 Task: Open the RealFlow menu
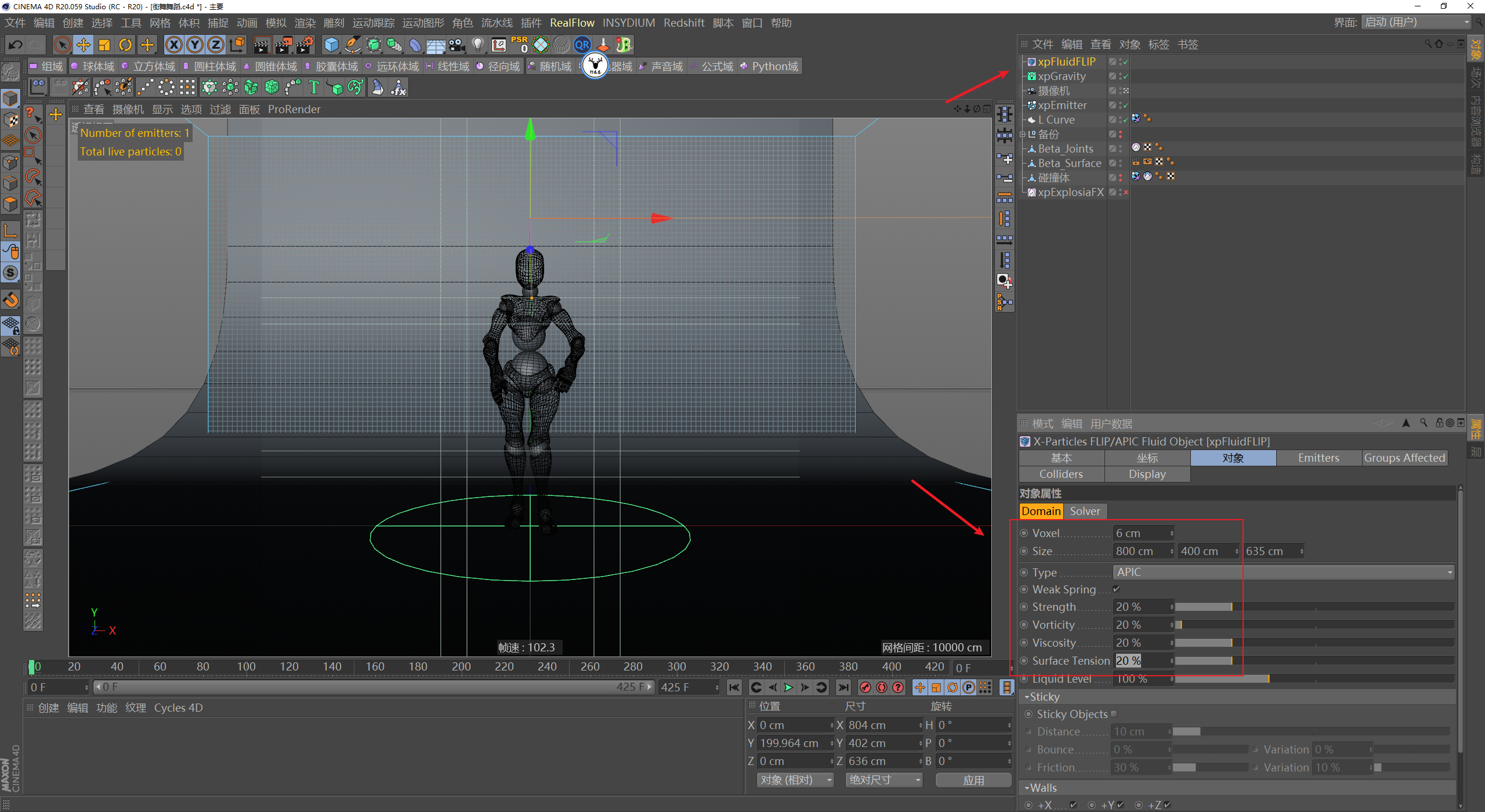click(x=571, y=23)
